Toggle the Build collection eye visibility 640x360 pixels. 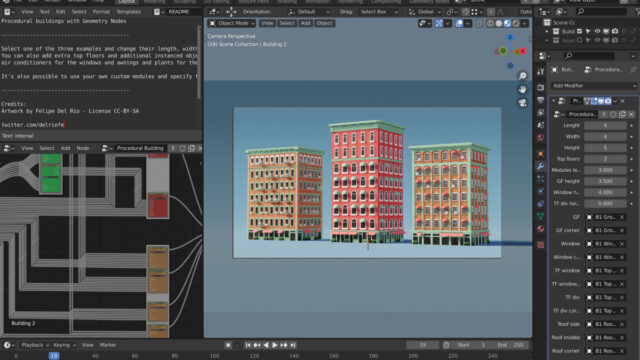click(597, 31)
